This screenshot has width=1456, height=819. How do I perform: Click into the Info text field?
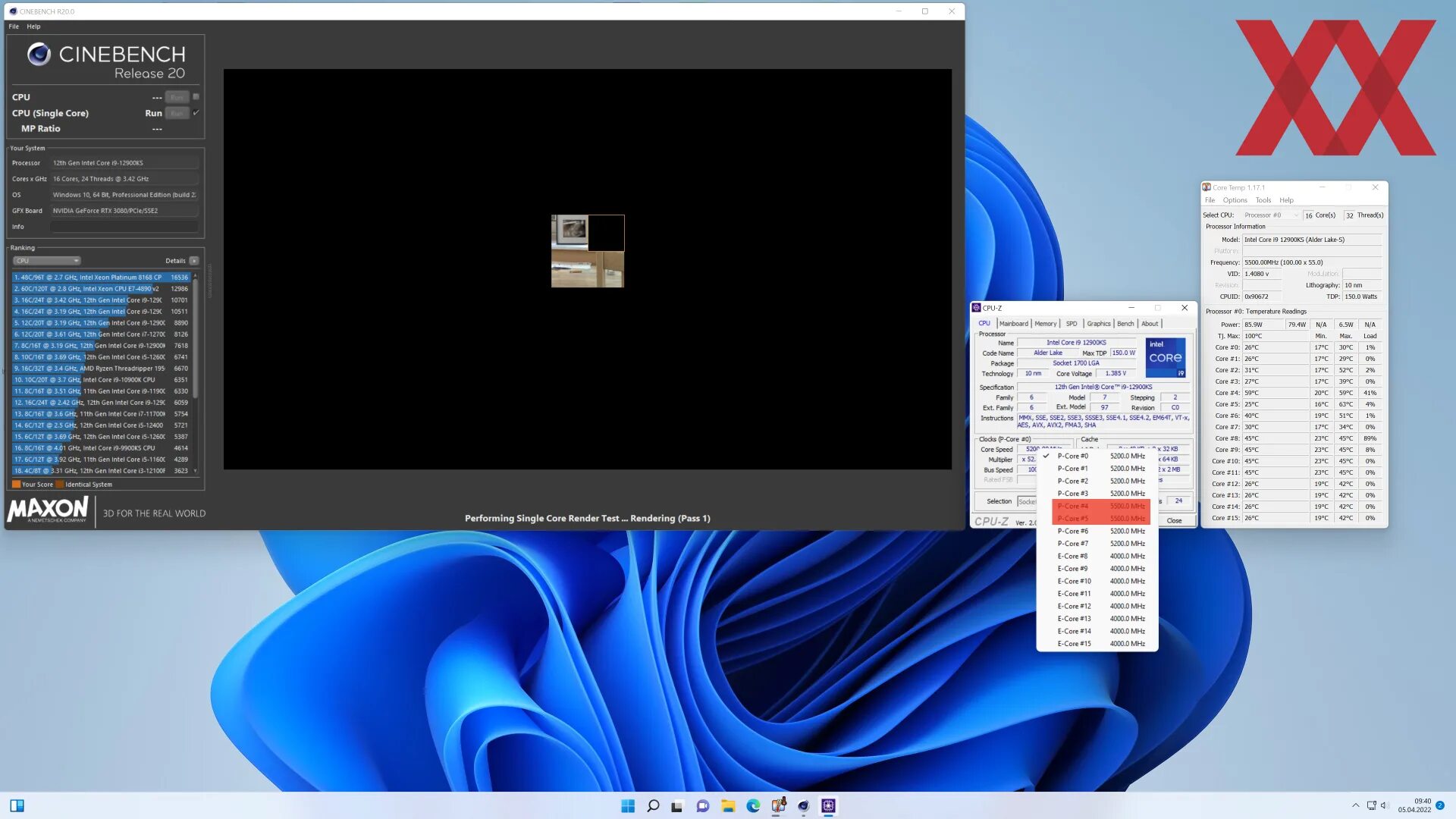point(124,227)
